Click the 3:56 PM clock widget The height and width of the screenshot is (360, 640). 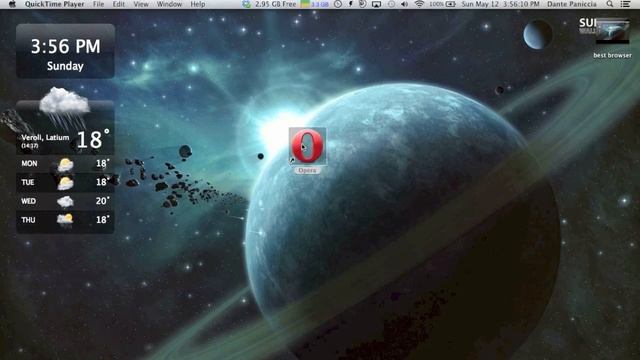pyautogui.click(x=65, y=51)
